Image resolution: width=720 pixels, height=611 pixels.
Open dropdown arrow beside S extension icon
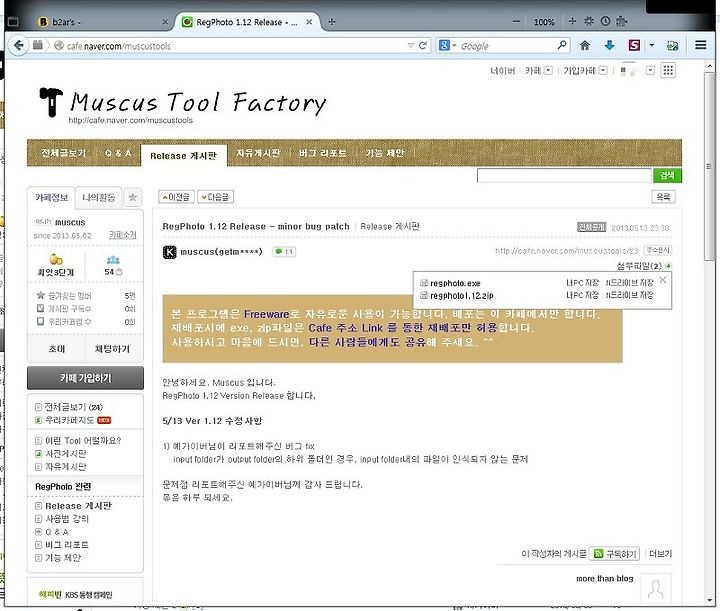[652, 45]
